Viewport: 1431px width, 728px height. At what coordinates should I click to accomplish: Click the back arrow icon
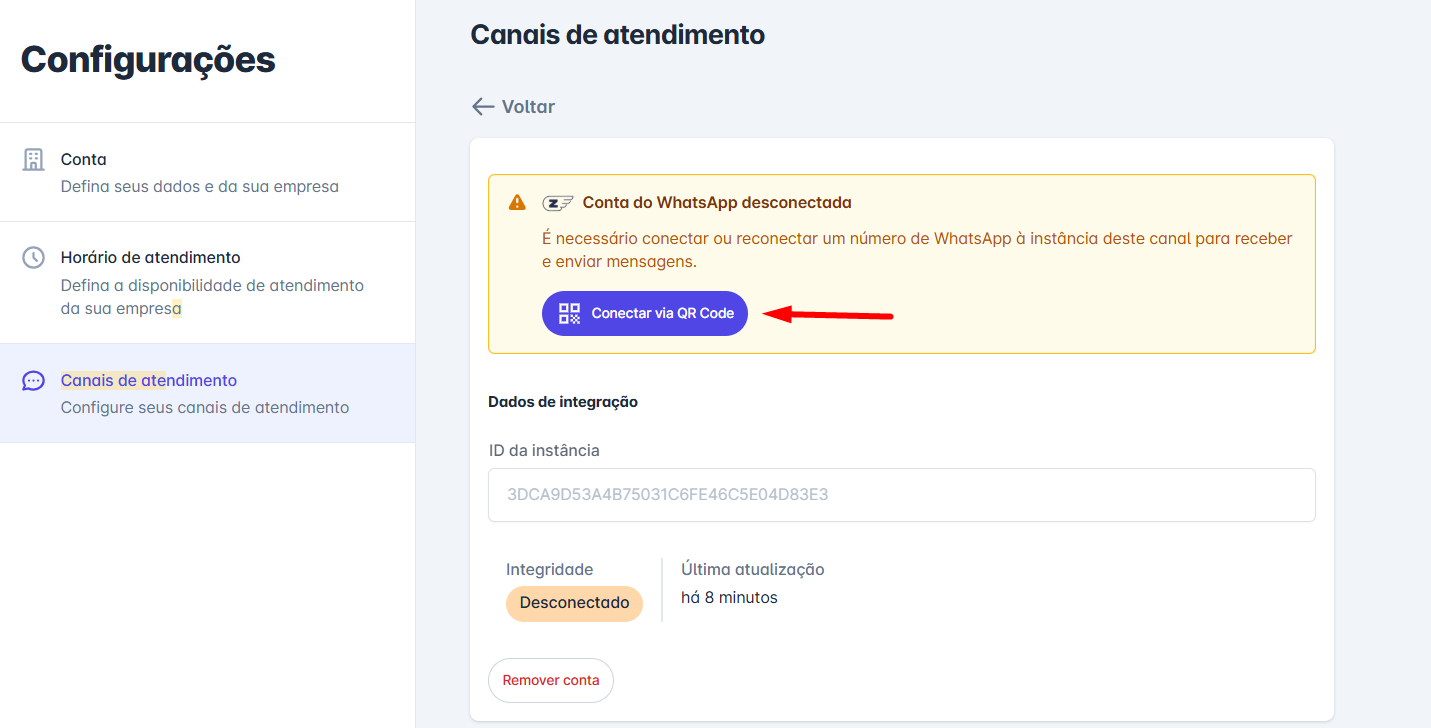[483, 107]
